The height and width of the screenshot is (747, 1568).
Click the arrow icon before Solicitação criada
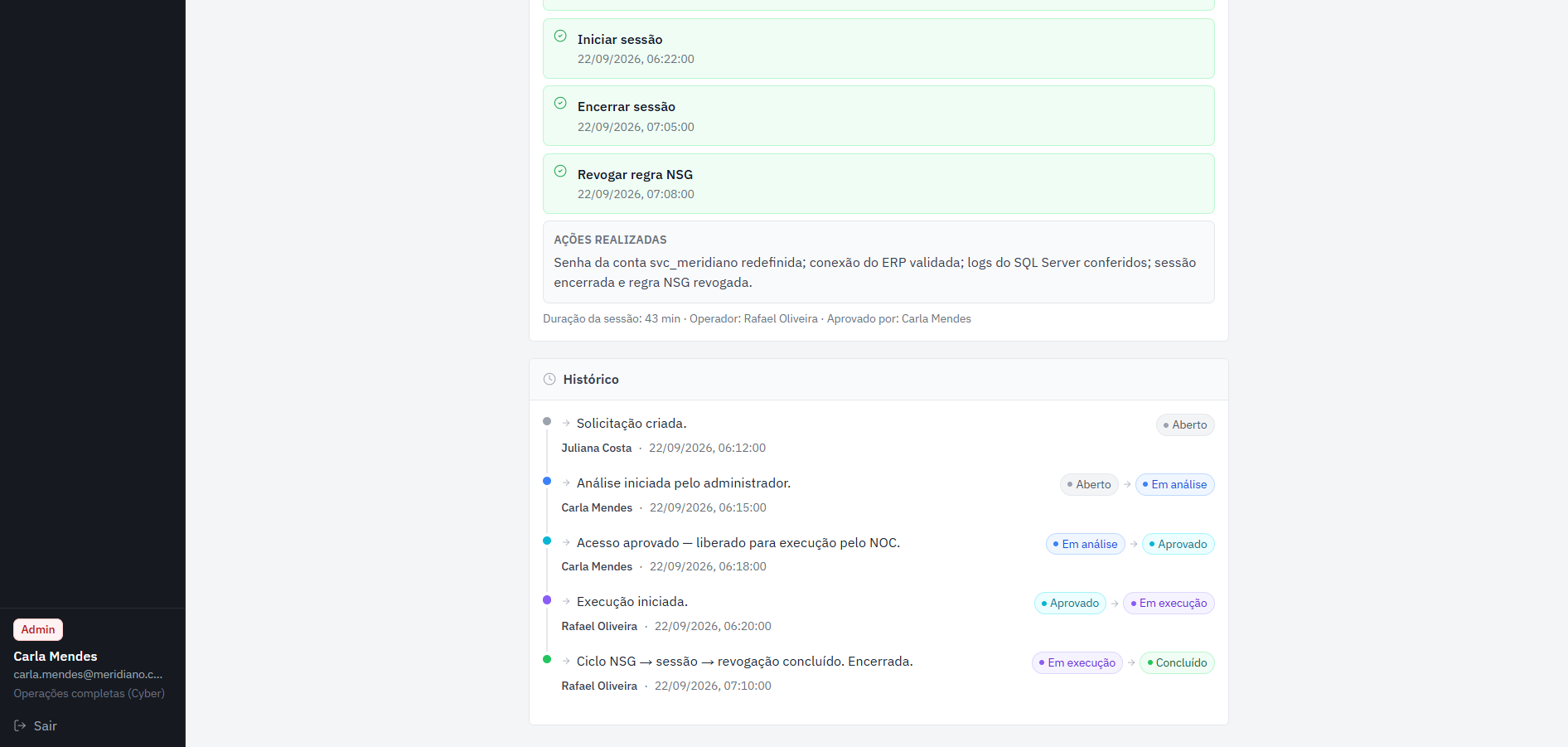coord(566,423)
